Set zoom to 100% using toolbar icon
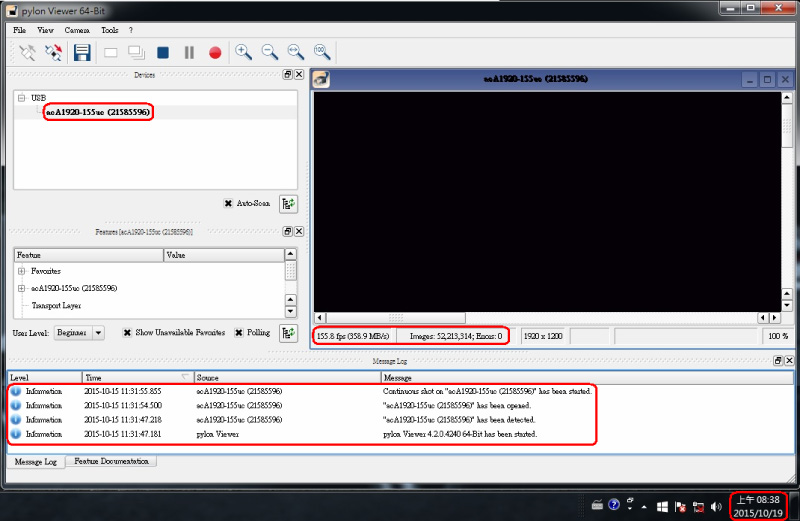The height and width of the screenshot is (521, 800). point(322,52)
